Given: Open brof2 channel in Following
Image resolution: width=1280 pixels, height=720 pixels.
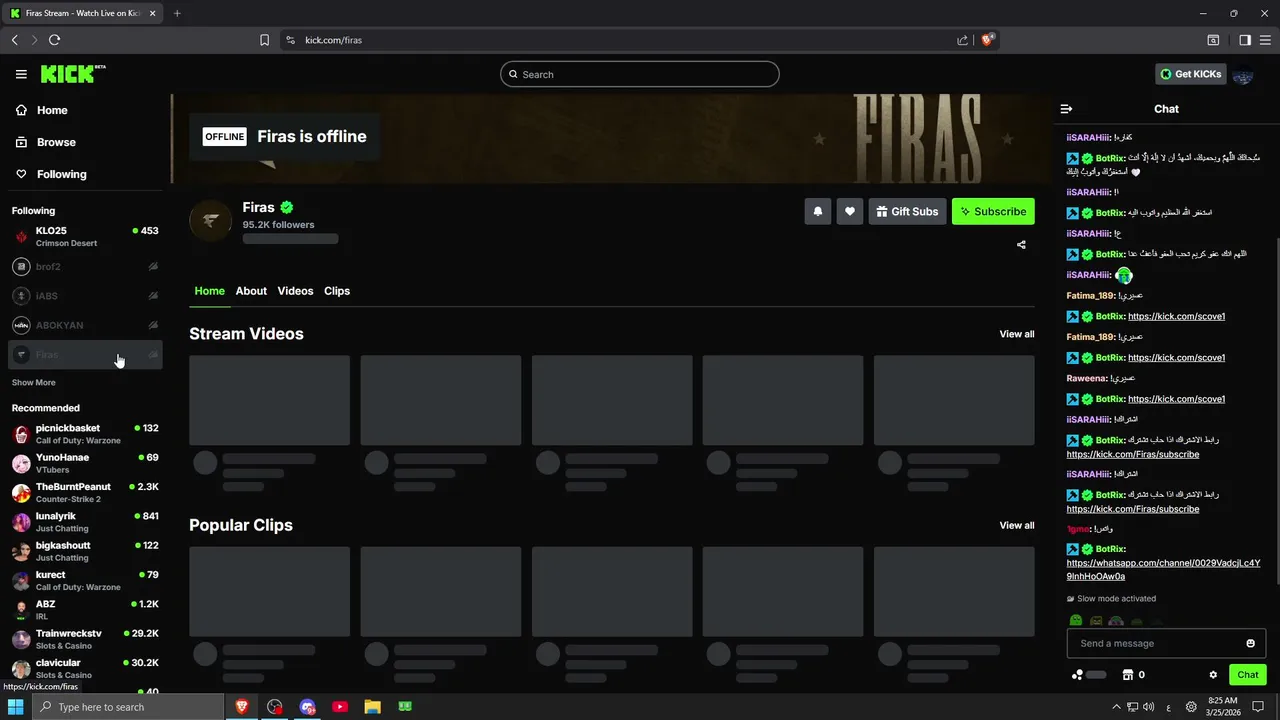Looking at the screenshot, I should click(85, 267).
